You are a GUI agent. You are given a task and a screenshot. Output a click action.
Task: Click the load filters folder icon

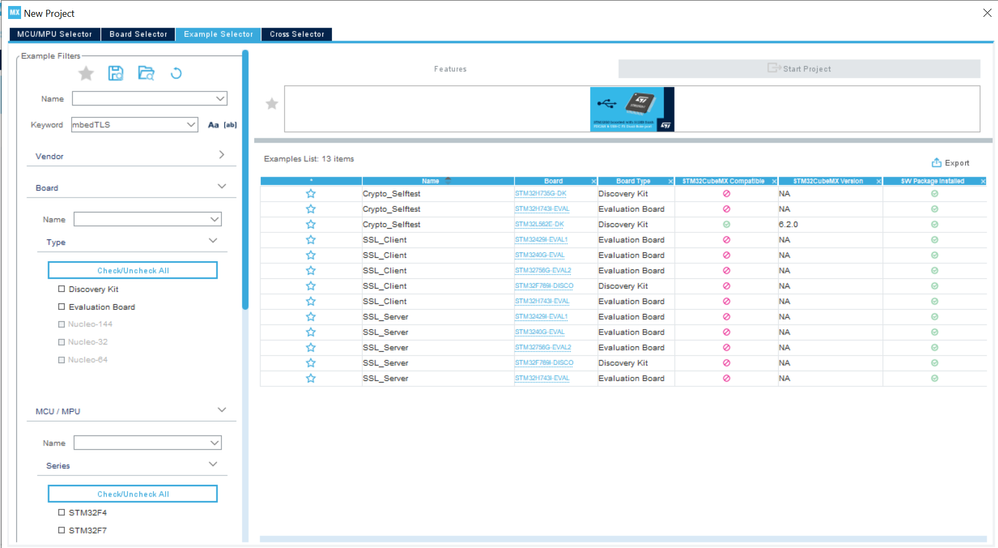[146, 73]
